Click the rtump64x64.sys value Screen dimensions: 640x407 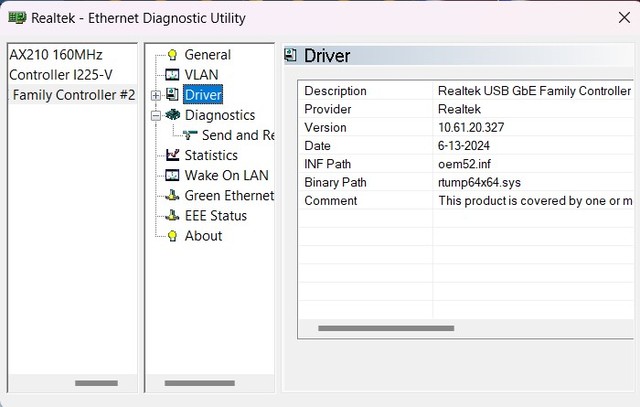point(479,182)
